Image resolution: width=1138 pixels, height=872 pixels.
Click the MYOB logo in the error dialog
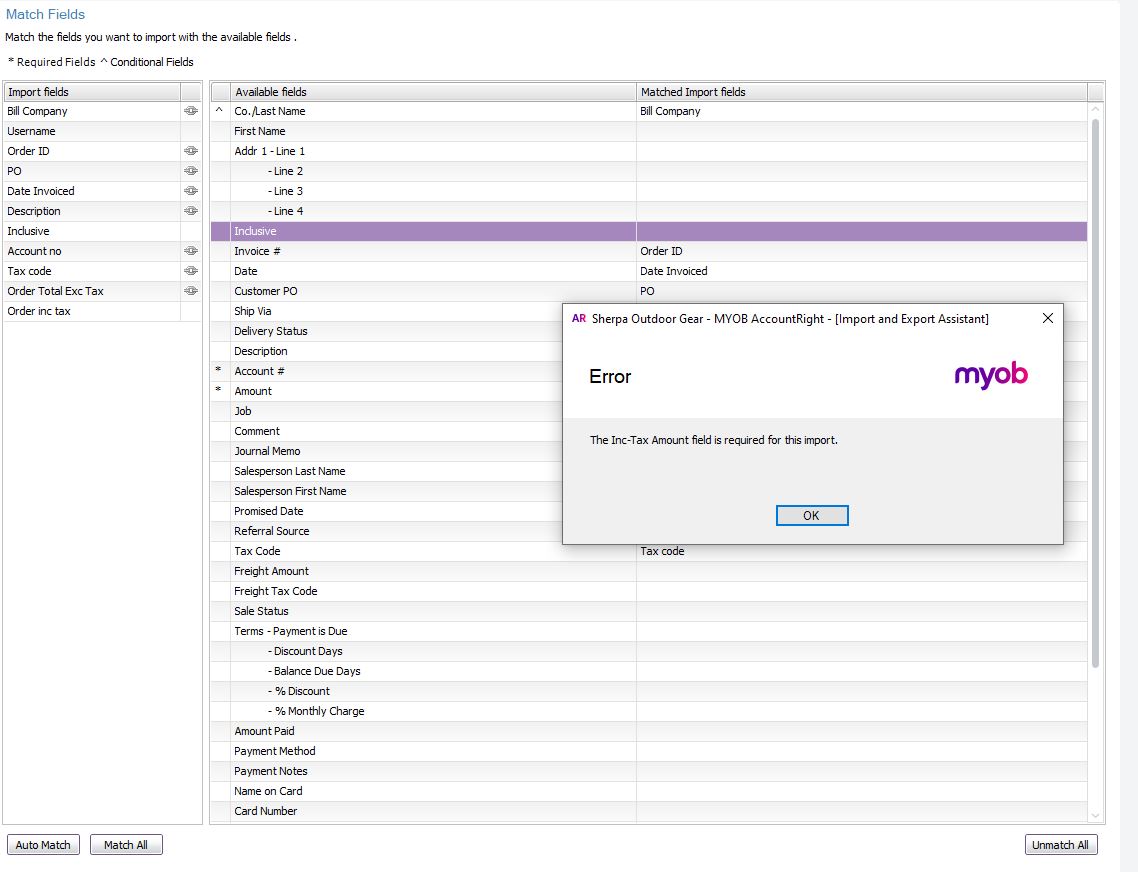[x=991, y=375]
